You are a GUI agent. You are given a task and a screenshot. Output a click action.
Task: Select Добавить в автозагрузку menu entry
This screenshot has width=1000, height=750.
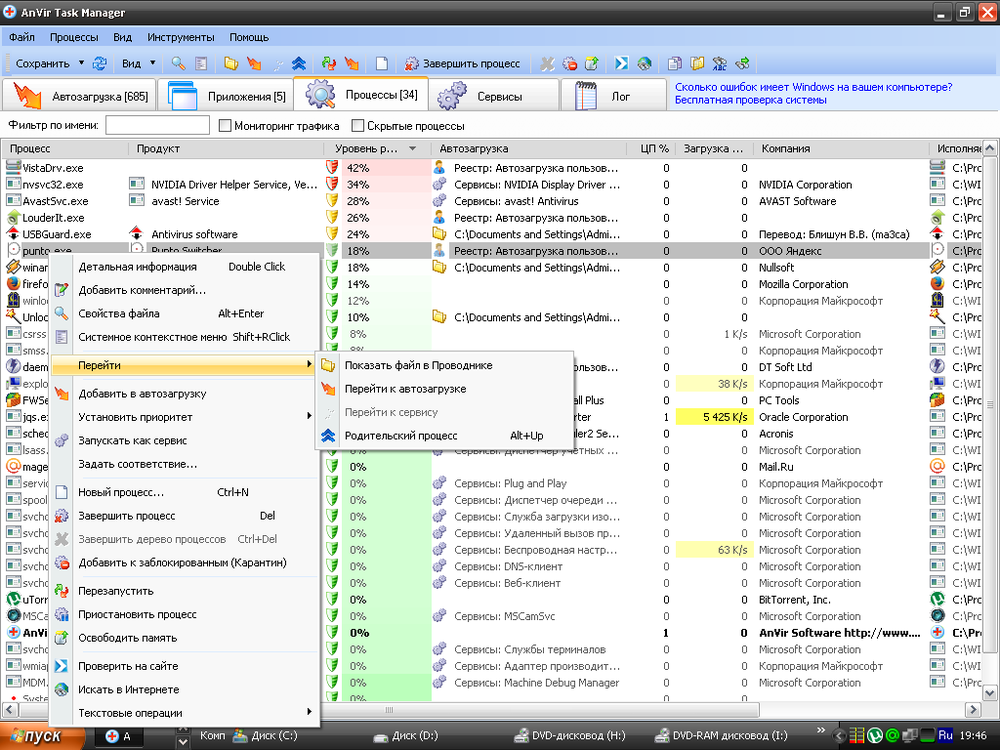tap(184, 393)
